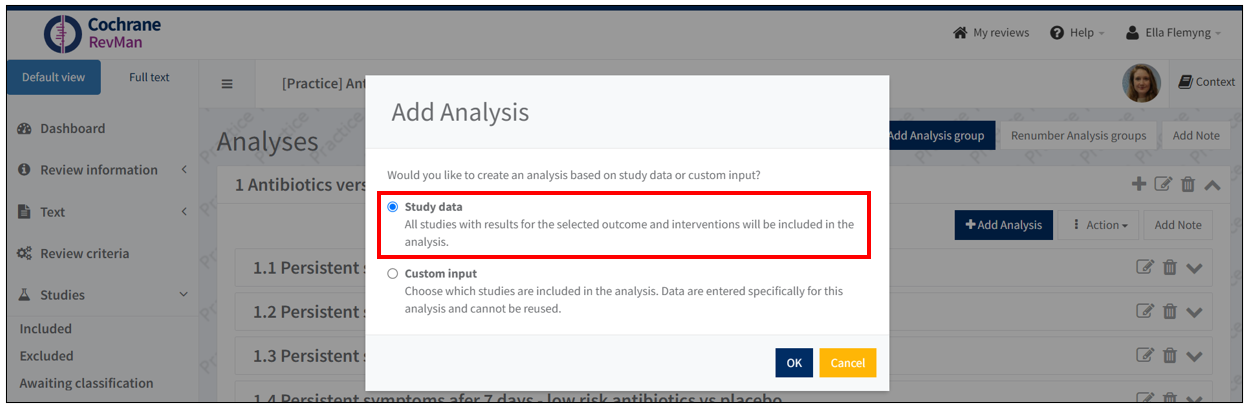This screenshot has height=410, width=1248.
Task: Click the plus icon in analysis group header
Action: pos(1138,184)
